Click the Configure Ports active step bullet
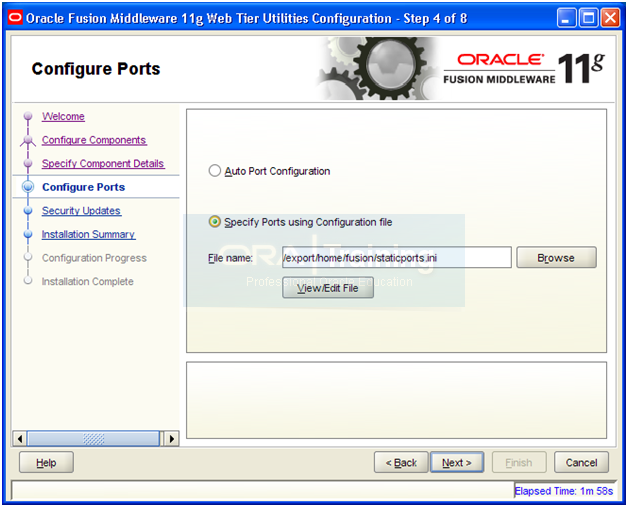 pyautogui.click(x=28, y=187)
